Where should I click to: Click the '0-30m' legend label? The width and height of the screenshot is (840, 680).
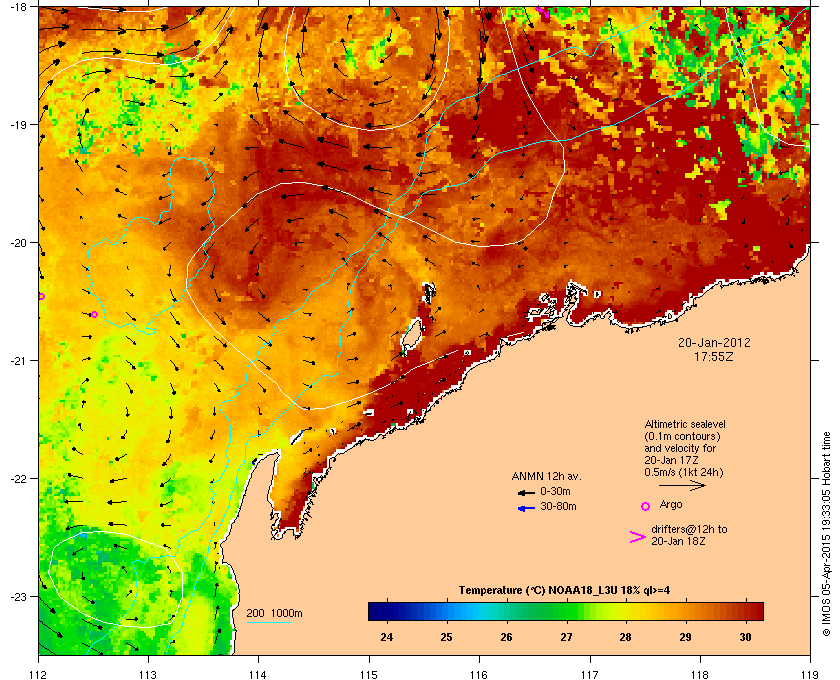[555, 491]
